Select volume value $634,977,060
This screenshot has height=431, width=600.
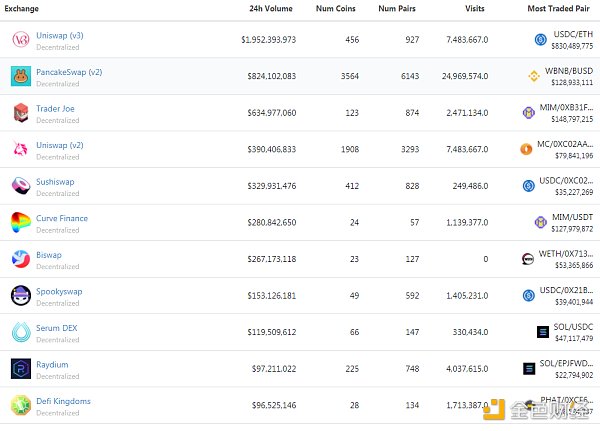tap(272, 113)
